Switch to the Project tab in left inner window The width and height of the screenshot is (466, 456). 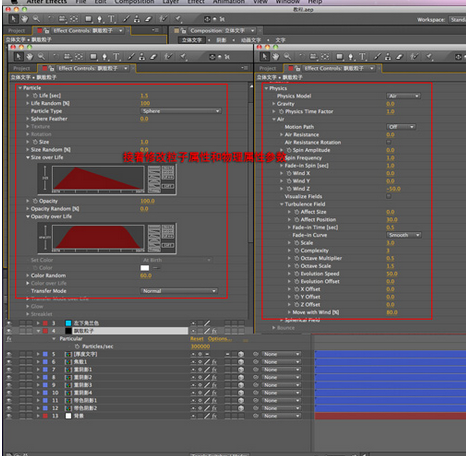(22, 68)
